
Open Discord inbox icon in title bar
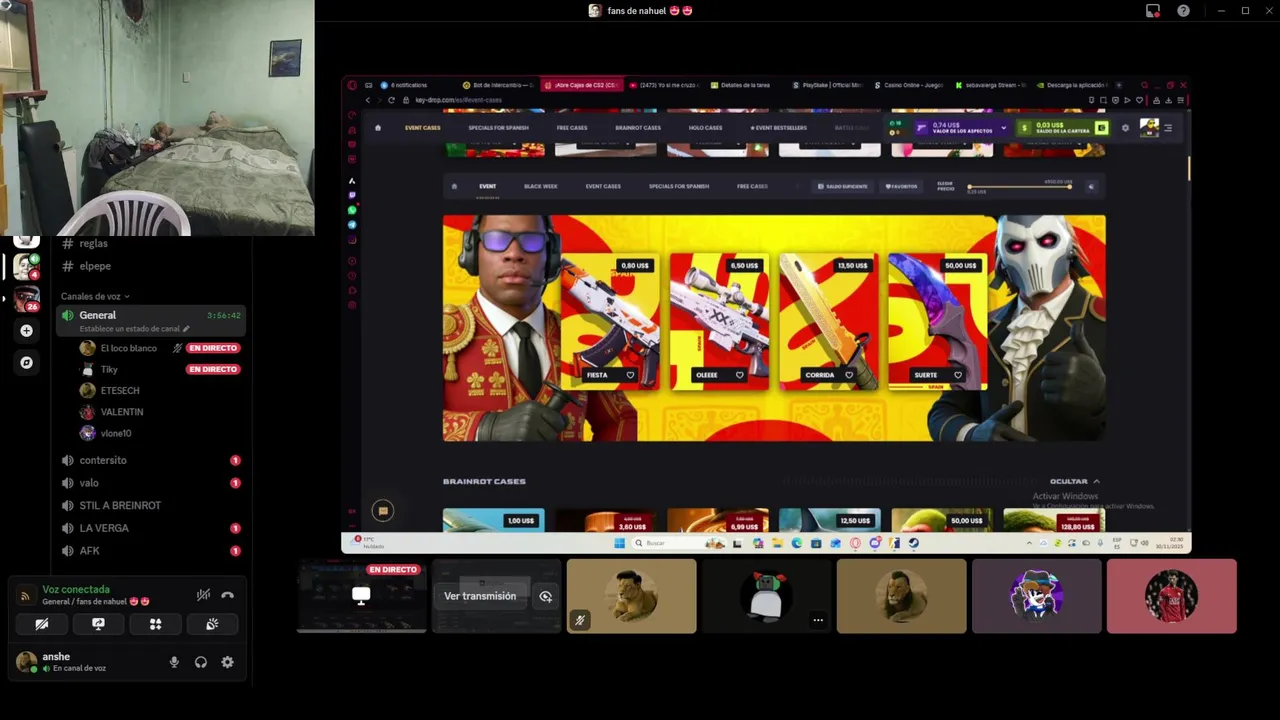tap(1153, 11)
